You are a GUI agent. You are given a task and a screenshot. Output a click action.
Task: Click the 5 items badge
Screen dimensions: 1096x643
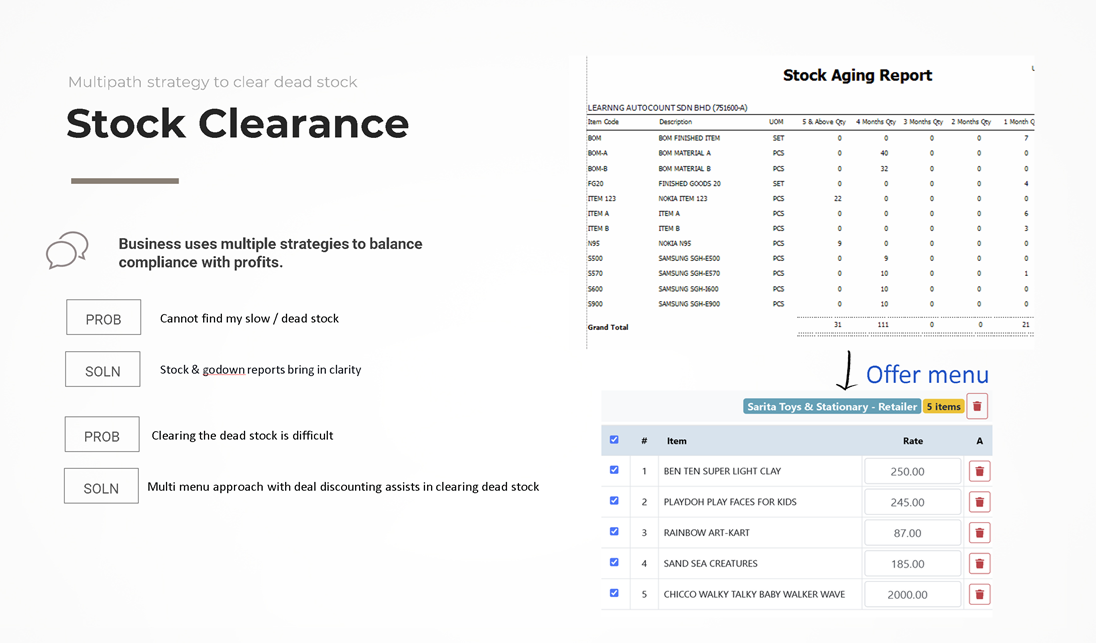944,407
